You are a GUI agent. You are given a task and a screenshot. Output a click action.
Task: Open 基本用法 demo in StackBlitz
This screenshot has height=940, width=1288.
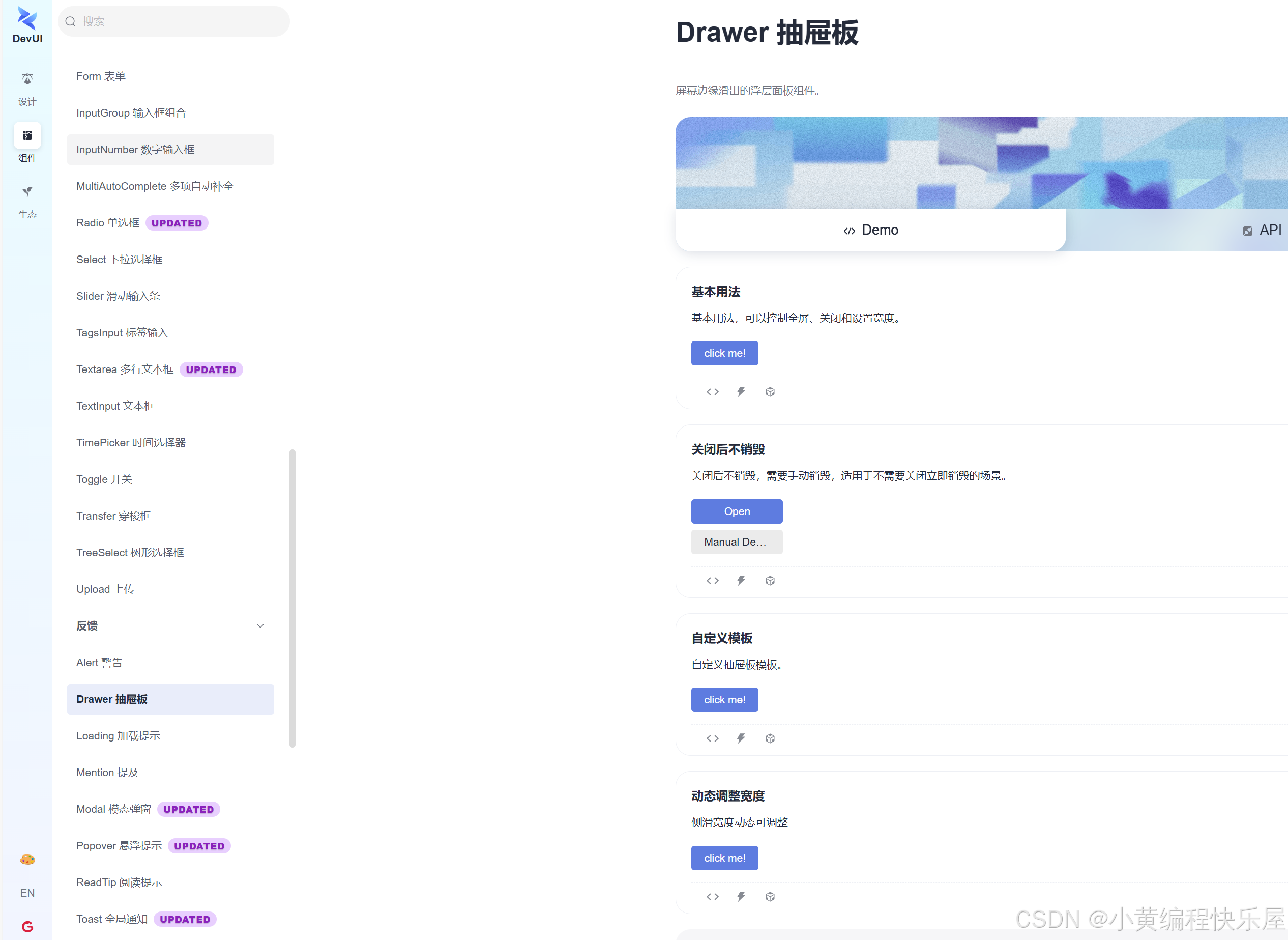[x=741, y=391]
